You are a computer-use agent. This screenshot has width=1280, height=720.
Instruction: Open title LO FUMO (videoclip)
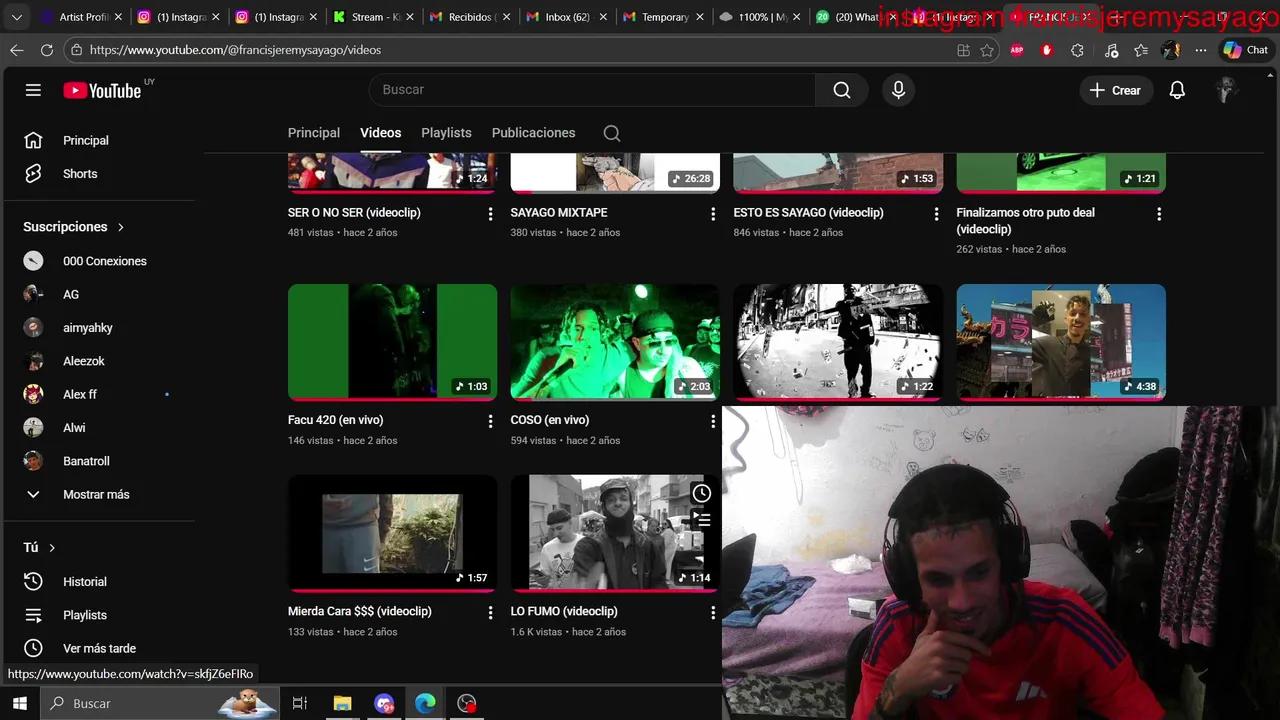[564, 612]
